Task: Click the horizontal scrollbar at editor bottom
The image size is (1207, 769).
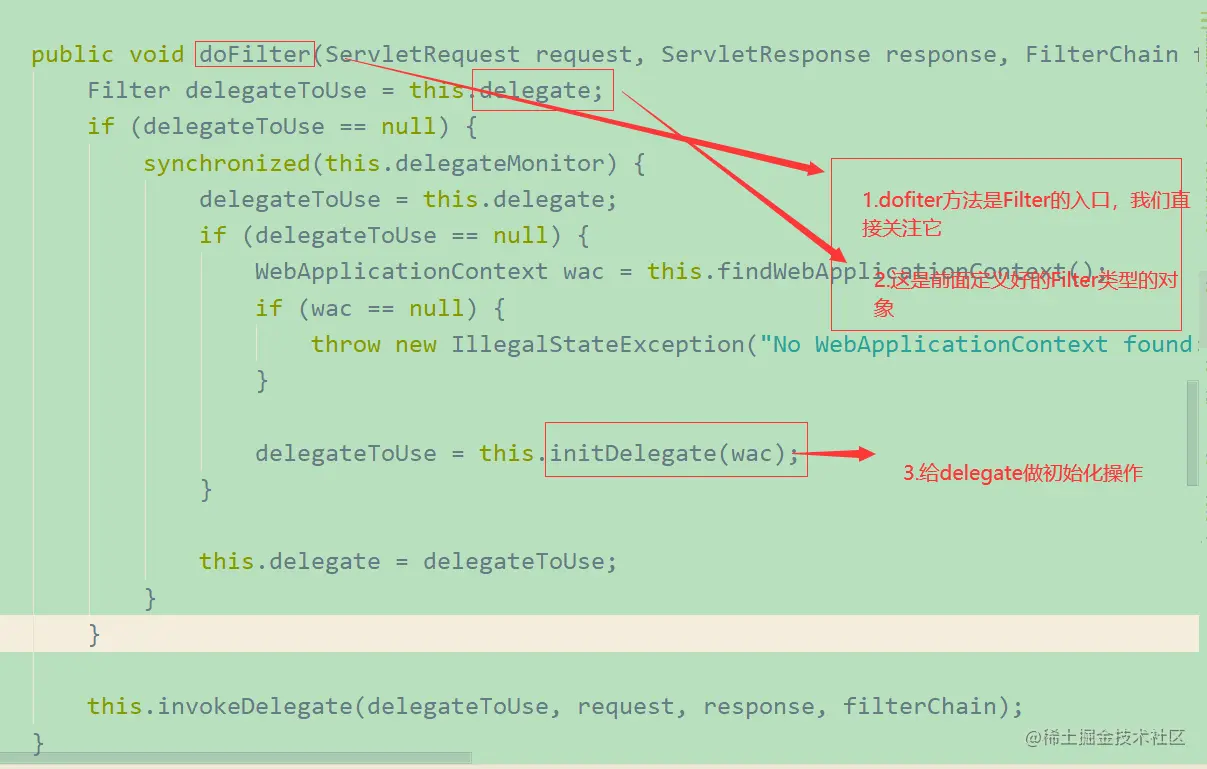Action: [236, 758]
